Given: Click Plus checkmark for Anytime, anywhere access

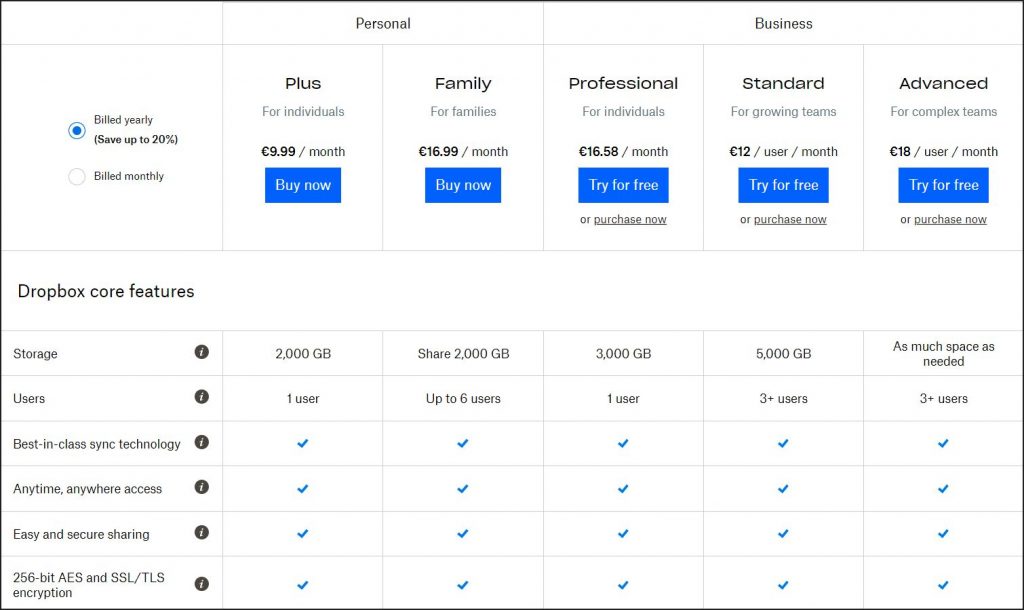Looking at the screenshot, I should click(x=302, y=489).
